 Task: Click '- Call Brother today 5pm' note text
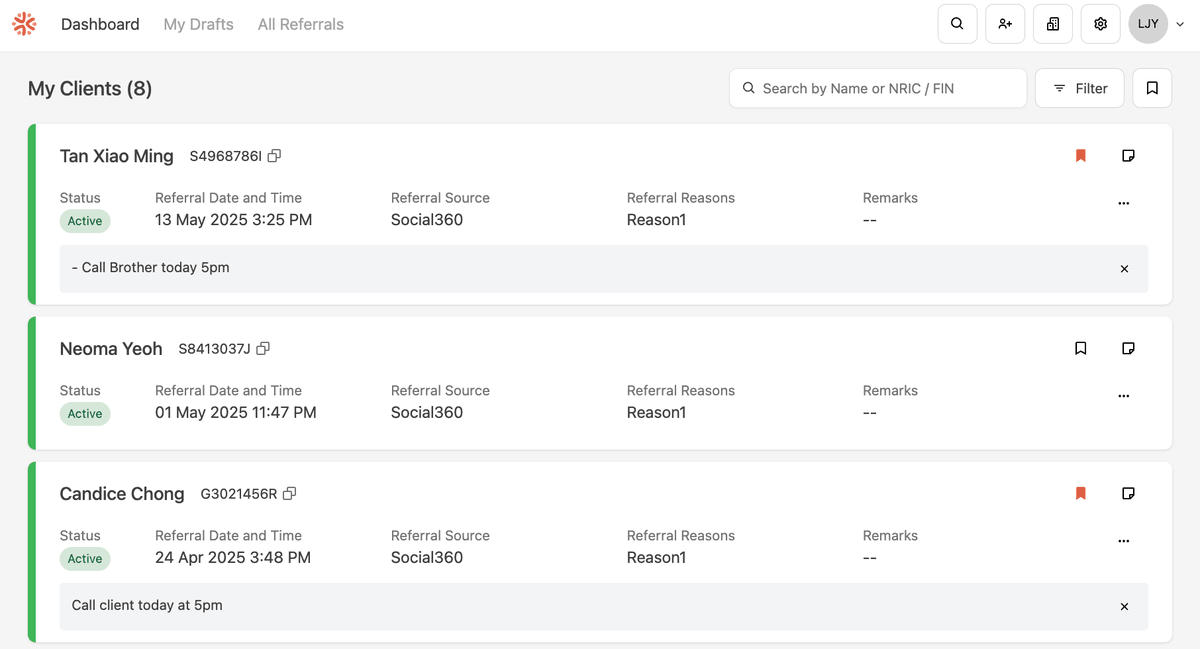[x=151, y=268]
